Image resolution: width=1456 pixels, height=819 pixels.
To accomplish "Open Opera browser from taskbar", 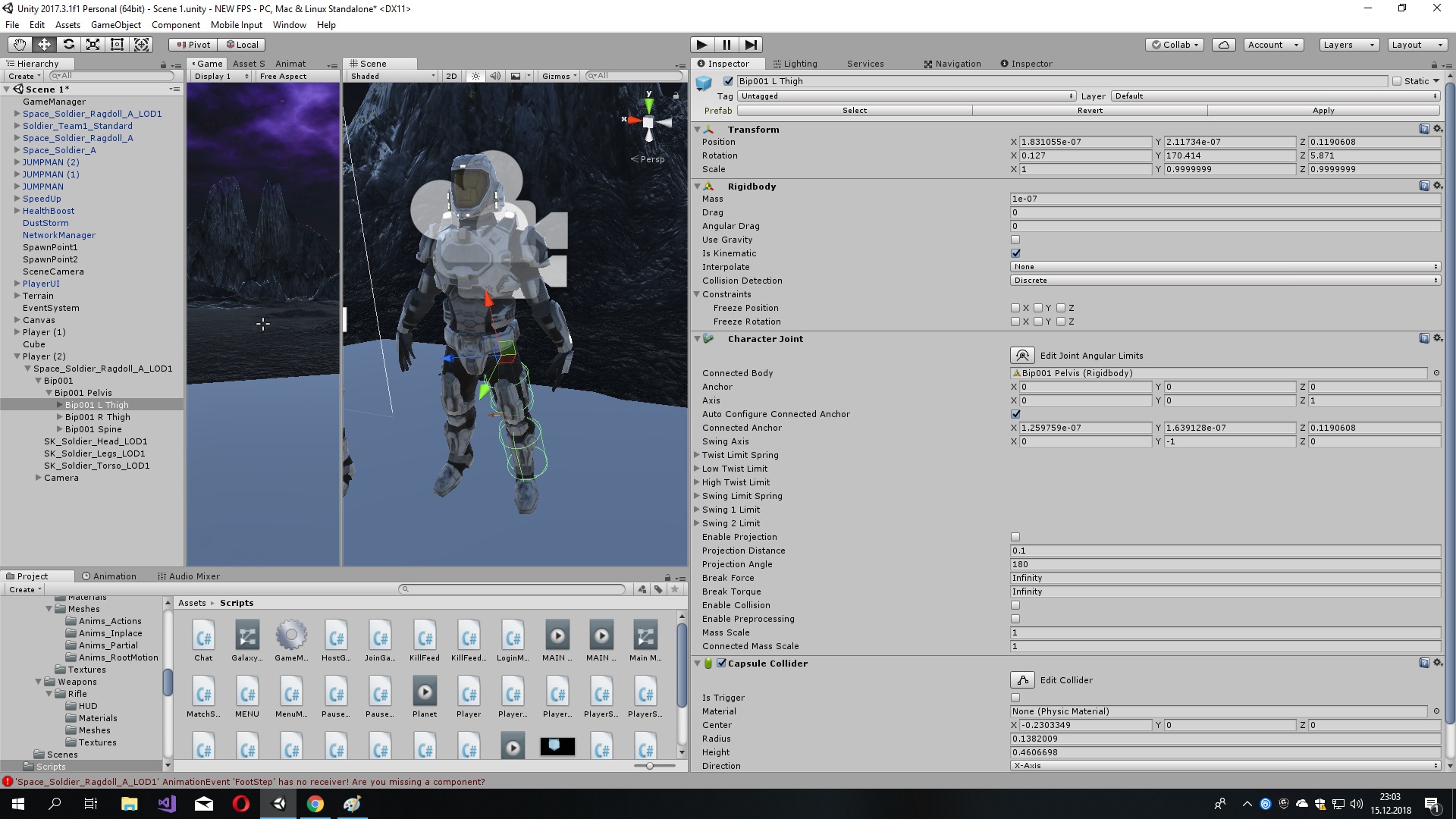I will coord(241,804).
